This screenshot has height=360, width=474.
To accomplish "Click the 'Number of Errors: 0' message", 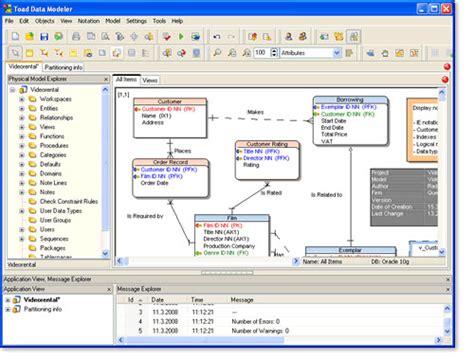I will pyautogui.click(x=256, y=322).
